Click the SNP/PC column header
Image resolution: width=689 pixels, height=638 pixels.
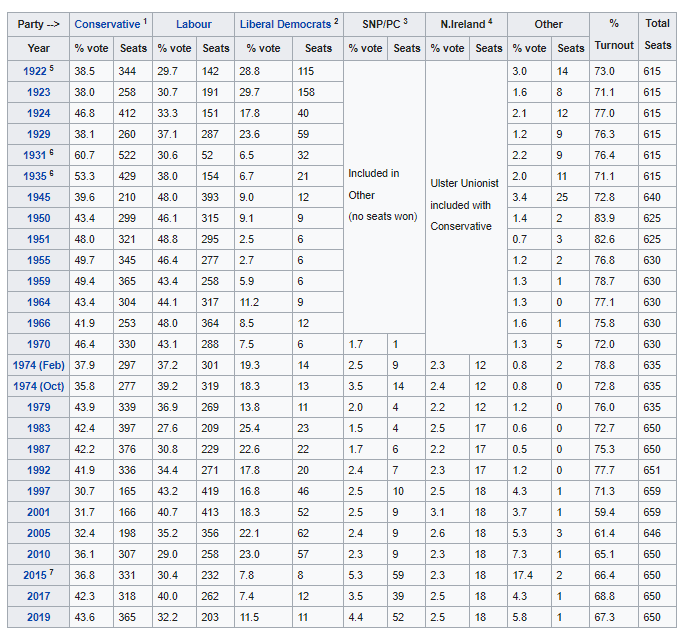(x=384, y=25)
